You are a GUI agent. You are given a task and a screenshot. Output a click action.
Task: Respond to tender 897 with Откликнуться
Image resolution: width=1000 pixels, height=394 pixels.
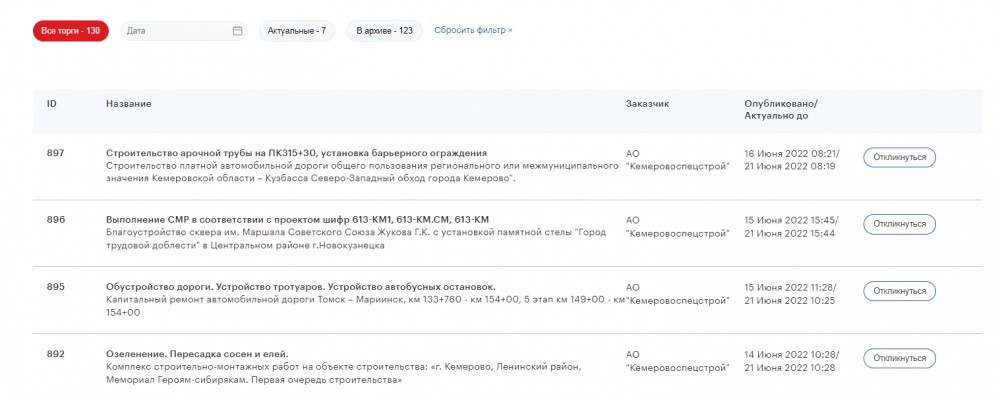899,157
